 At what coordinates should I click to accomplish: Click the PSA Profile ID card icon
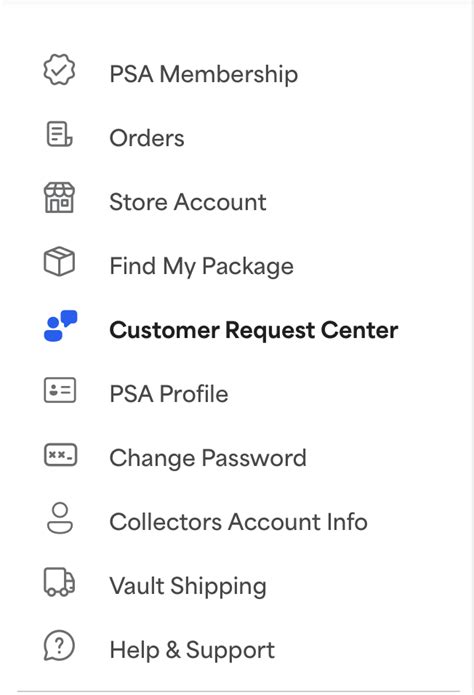coord(60,390)
